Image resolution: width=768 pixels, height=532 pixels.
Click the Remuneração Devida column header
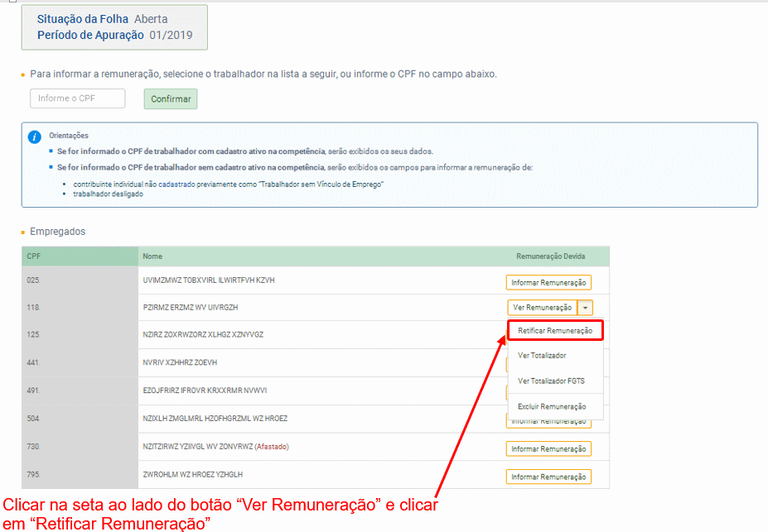551,256
